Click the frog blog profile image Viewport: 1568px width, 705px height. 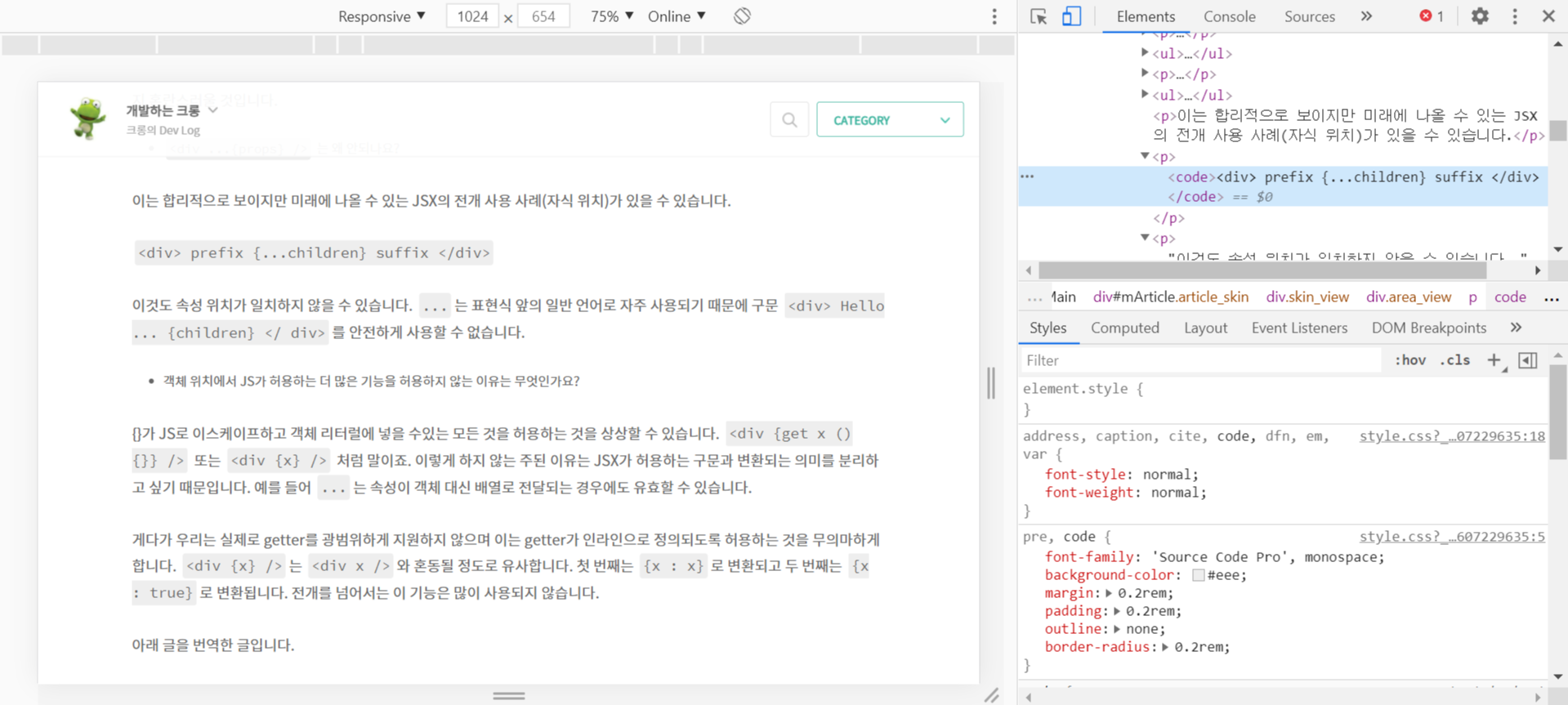coord(88,118)
